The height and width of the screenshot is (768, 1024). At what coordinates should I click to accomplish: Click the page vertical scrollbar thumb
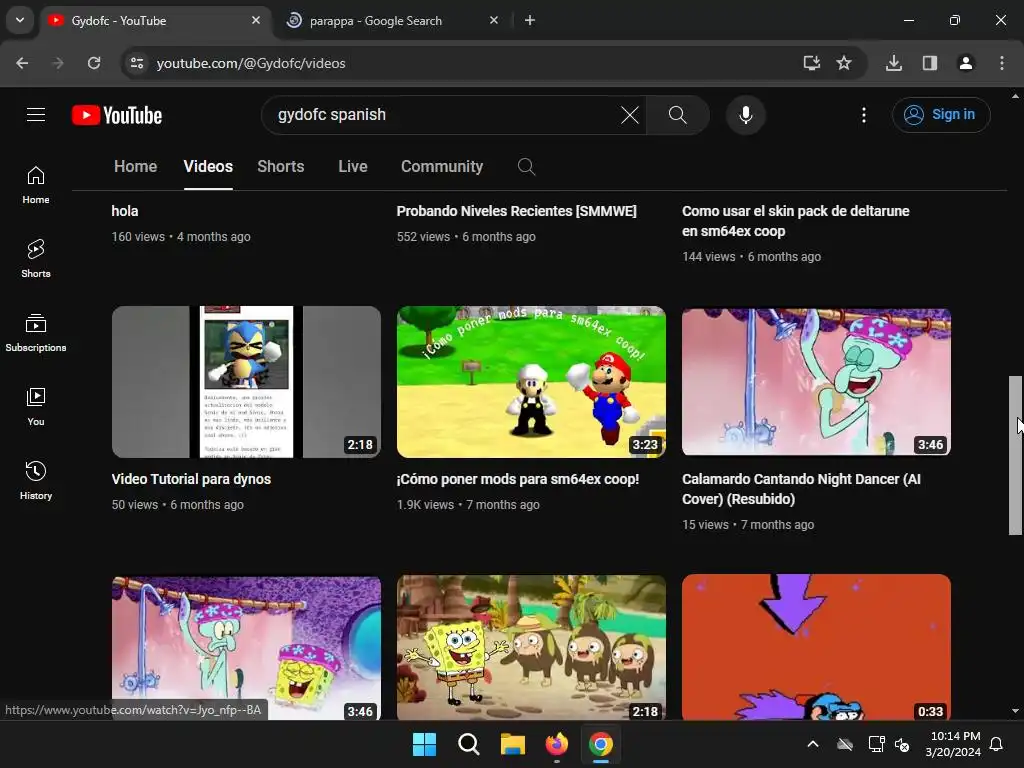click(x=1015, y=455)
